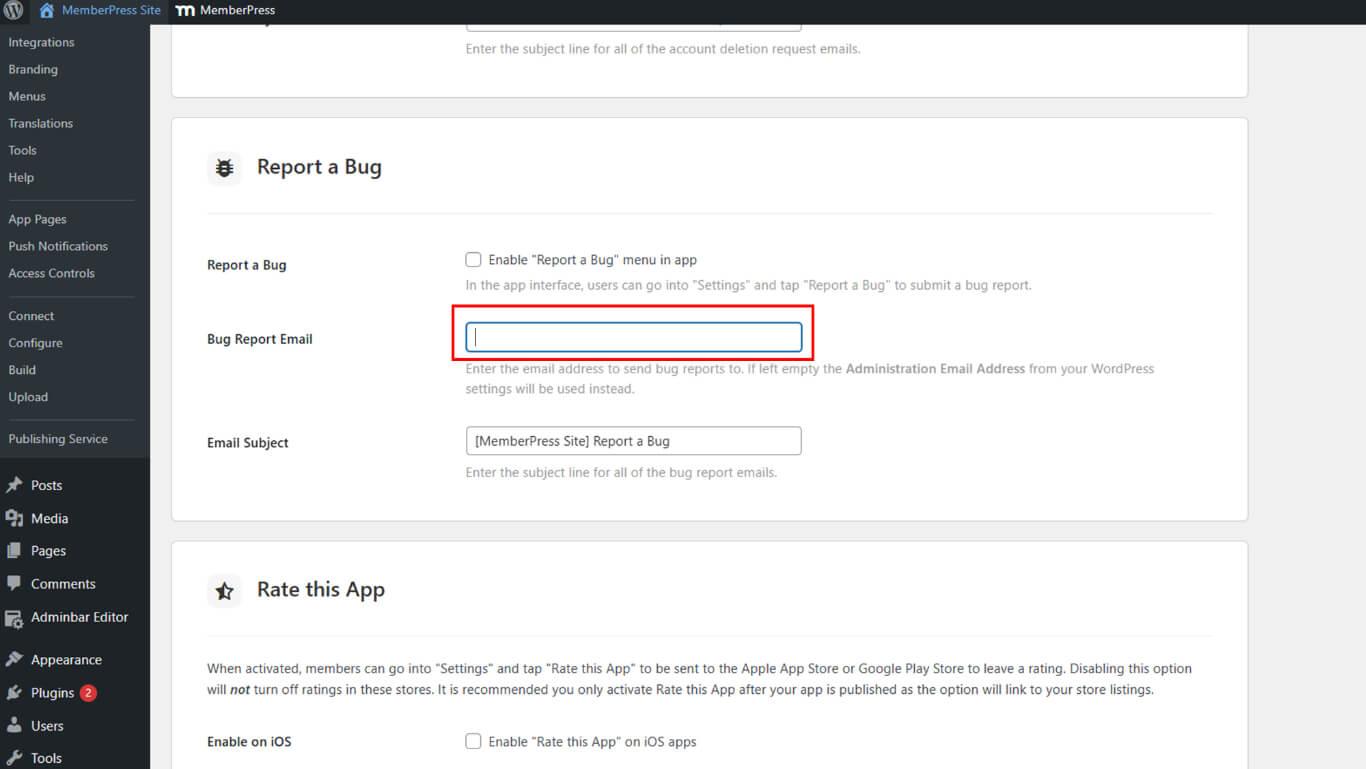Enable "Rate this App" on iOS checkbox

point(473,742)
